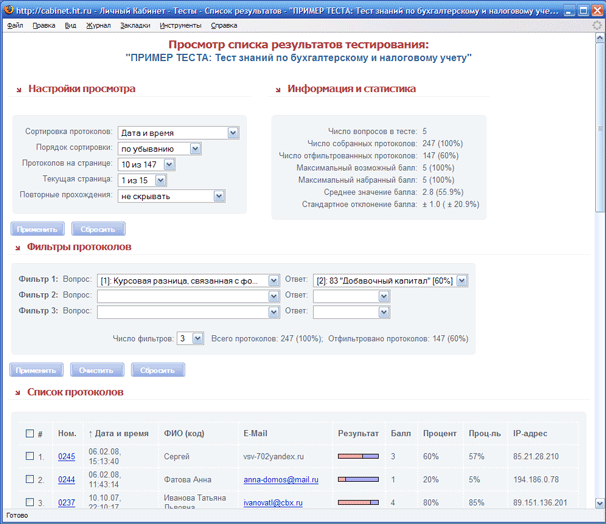This screenshot has height=524, width=606.
Task: Open Фильтр 2 Ответ dropdown
Action: (x=351, y=296)
